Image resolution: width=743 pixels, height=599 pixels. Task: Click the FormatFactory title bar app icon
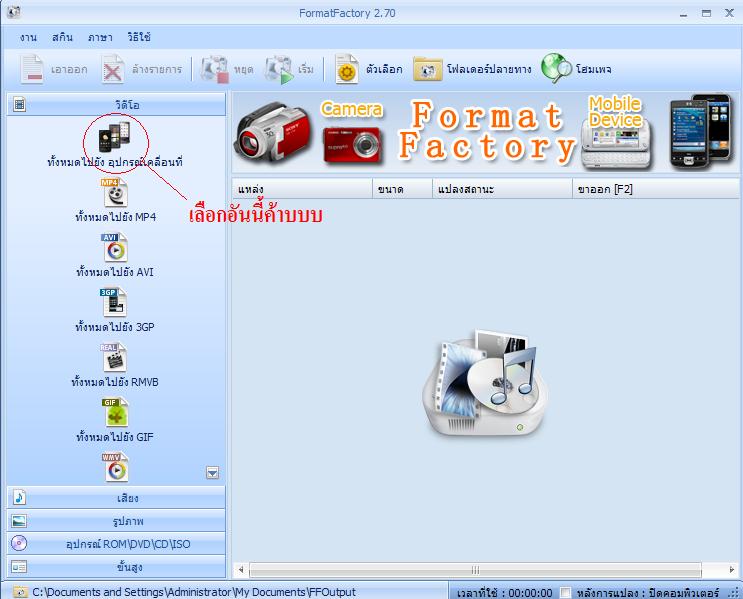[x=13, y=12]
